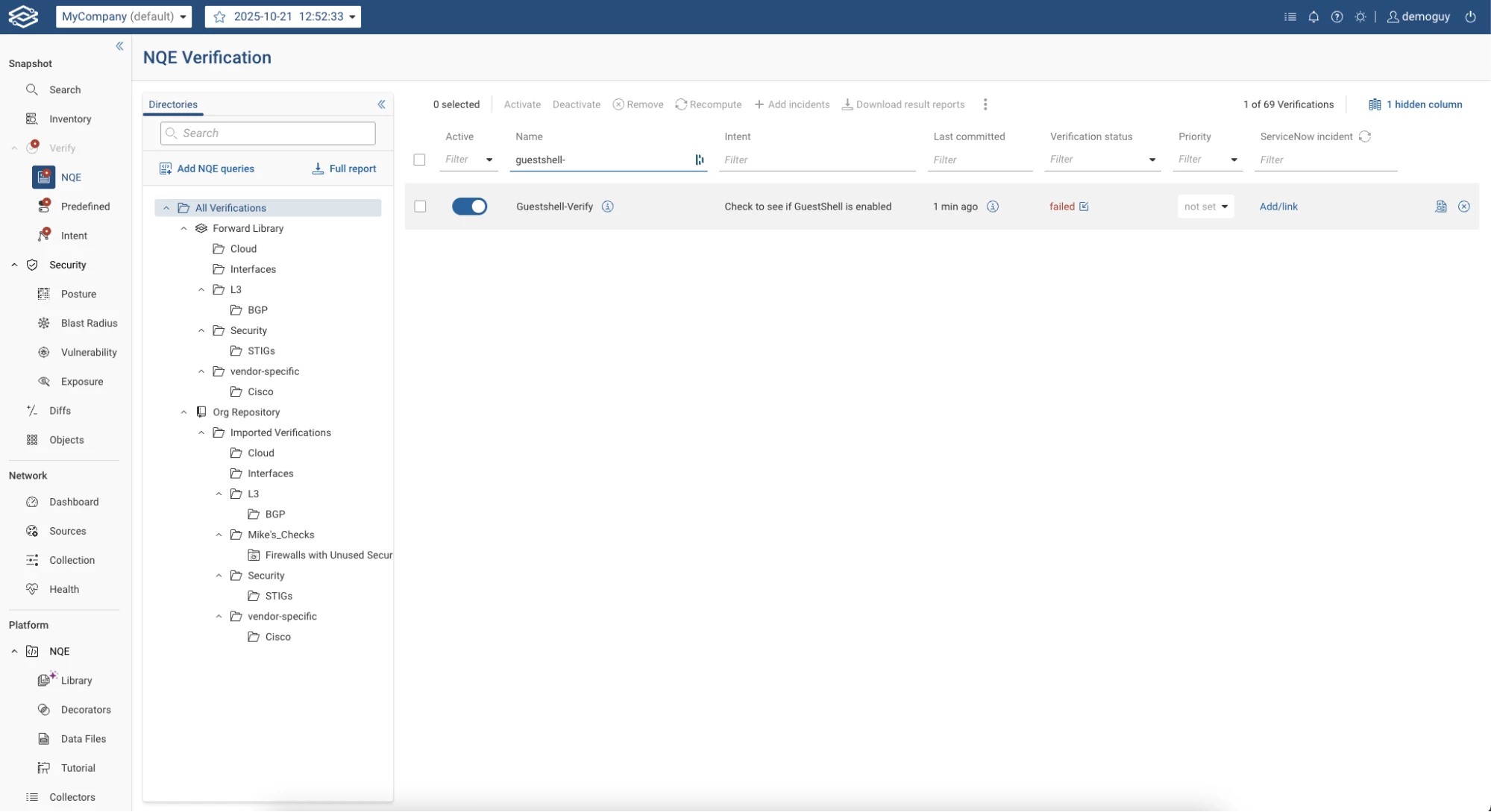Click the Guestshell-Verify info icon
This screenshot has height=812, width=1491.
coord(608,207)
